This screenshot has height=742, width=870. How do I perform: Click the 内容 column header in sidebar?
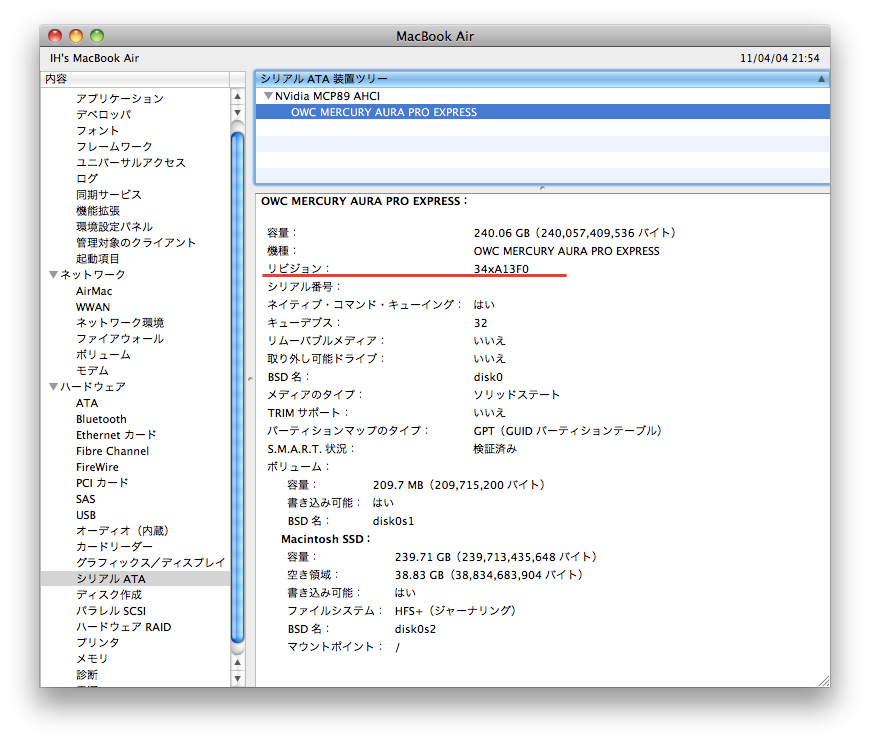pyautogui.click(x=135, y=79)
